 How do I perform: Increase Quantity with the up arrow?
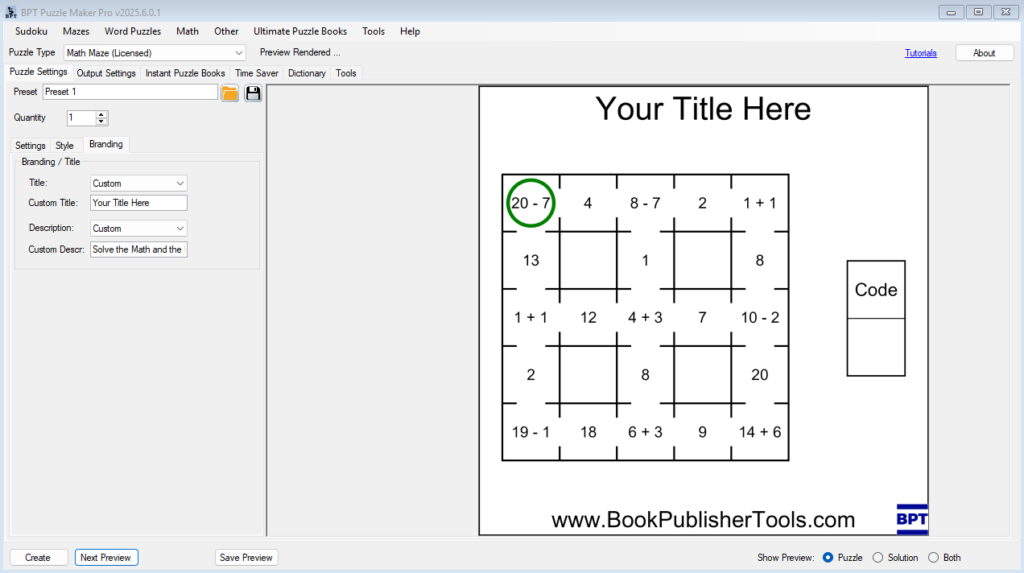click(101, 114)
